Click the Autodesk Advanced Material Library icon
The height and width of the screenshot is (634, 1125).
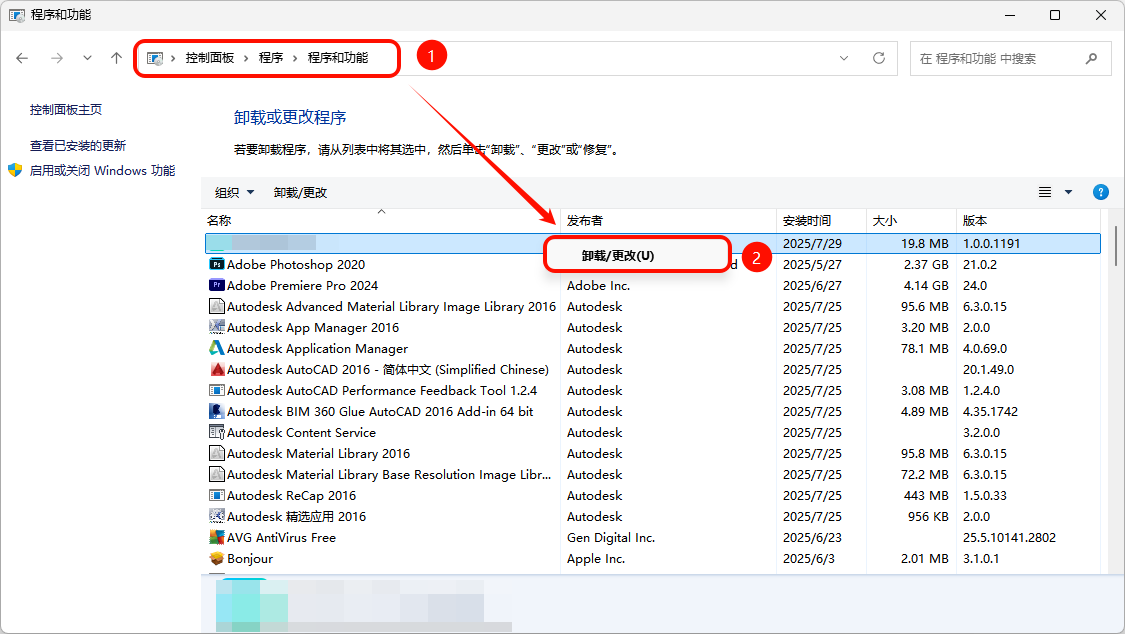tap(217, 306)
